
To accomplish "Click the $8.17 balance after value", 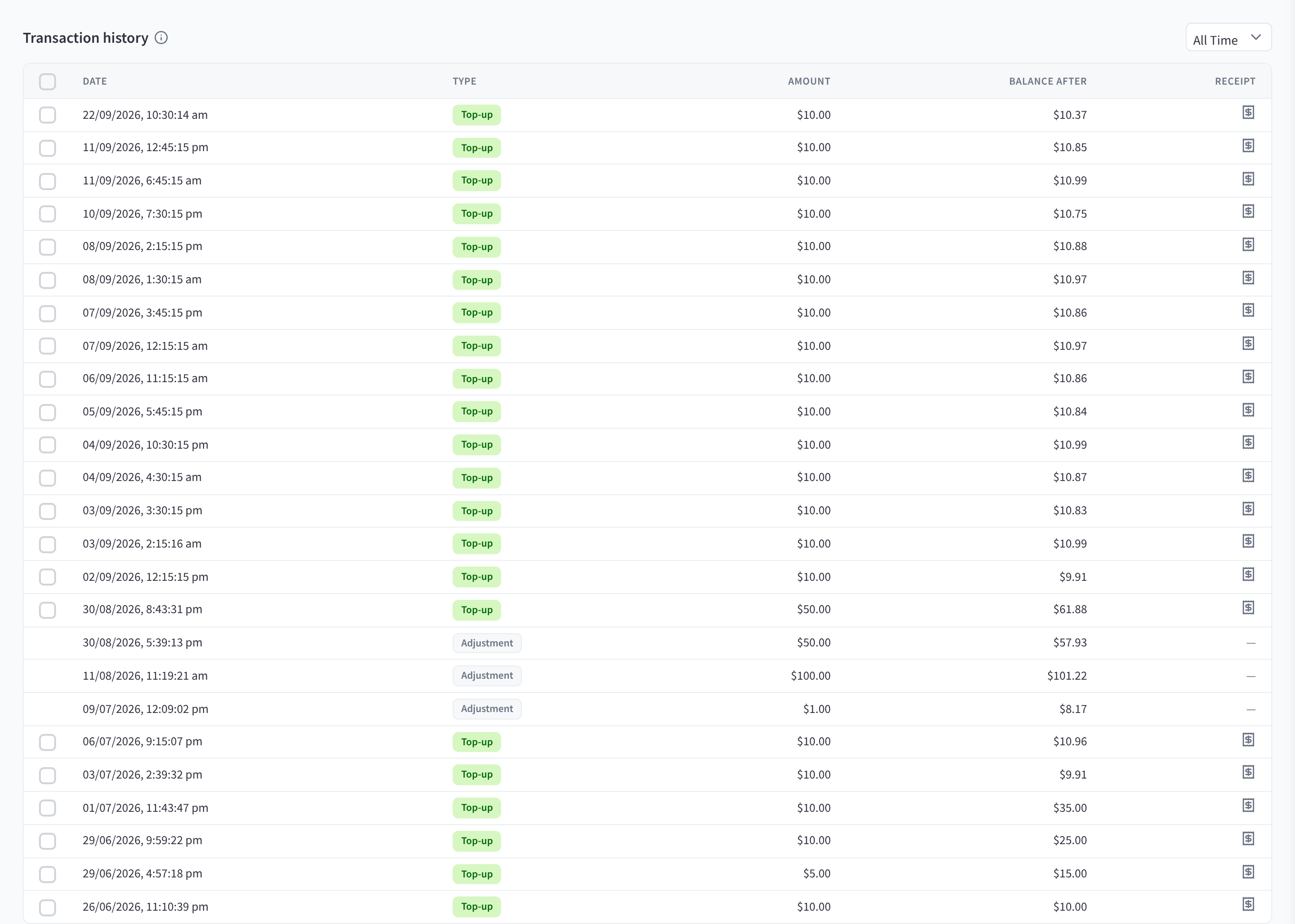I will (1073, 709).
